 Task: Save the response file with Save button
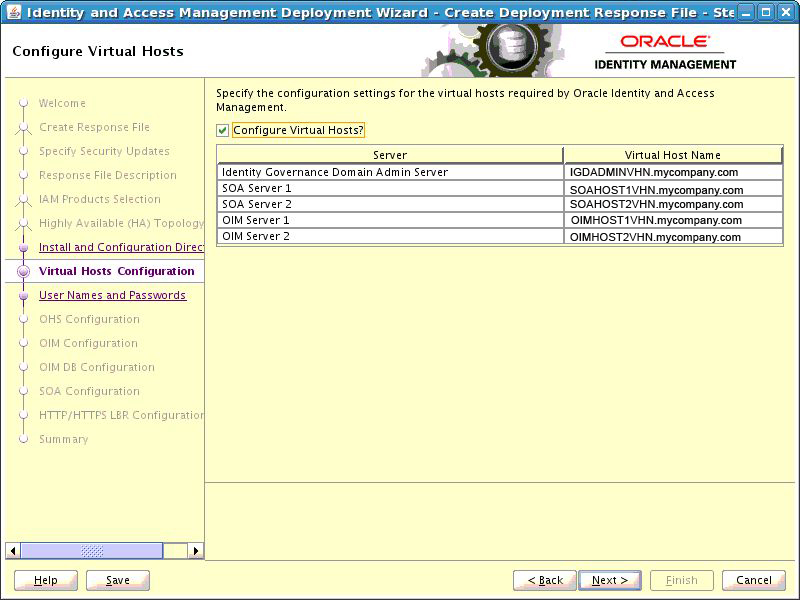118,580
